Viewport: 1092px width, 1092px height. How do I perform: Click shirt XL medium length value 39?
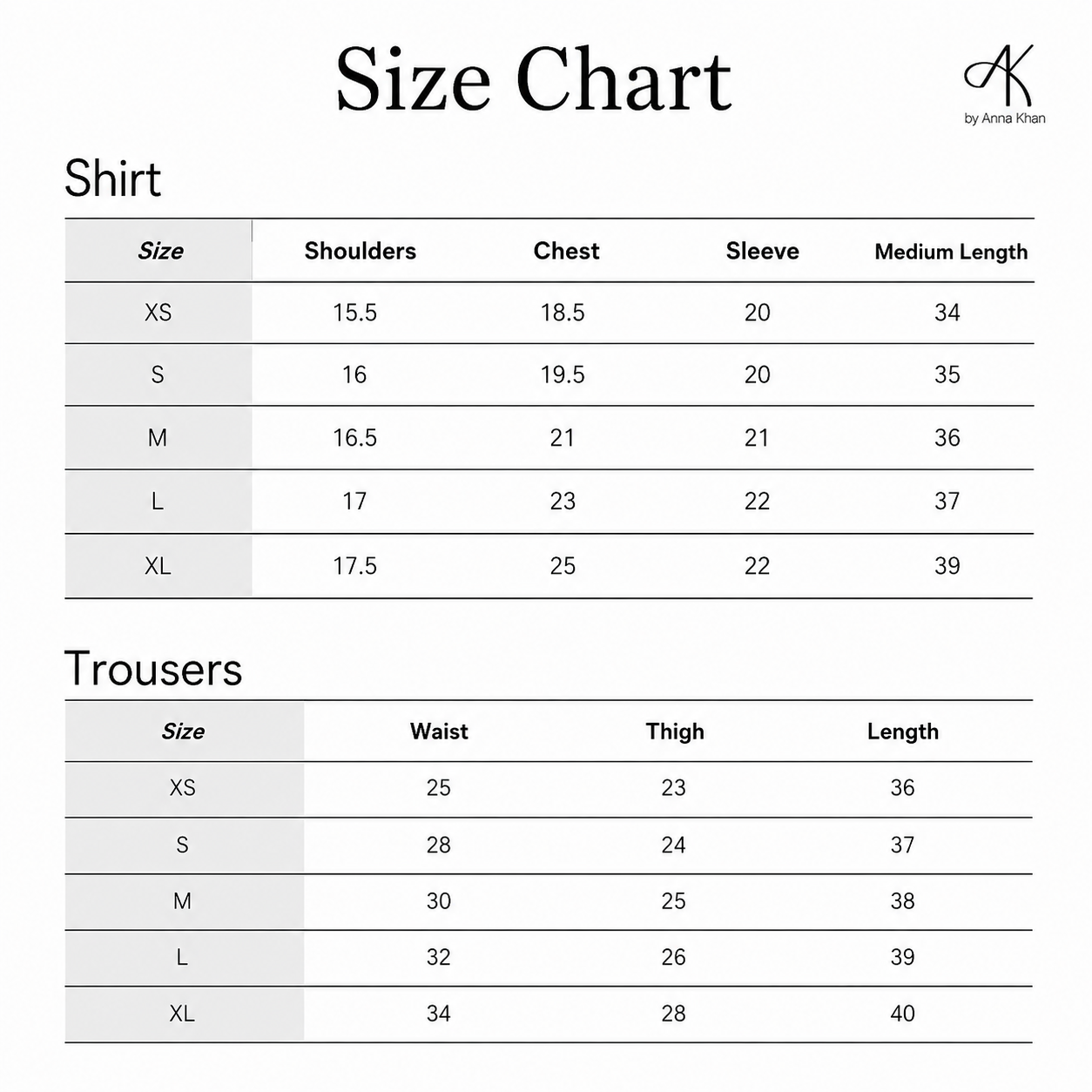[x=947, y=566]
